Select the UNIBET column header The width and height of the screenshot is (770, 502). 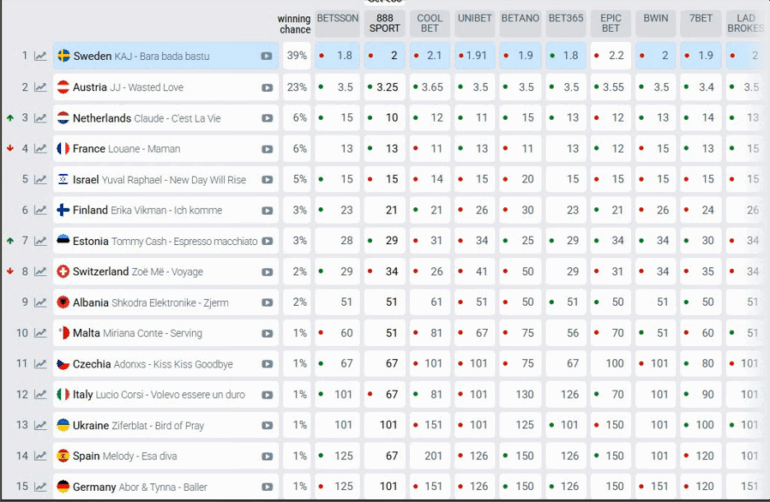tap(474, 23)
